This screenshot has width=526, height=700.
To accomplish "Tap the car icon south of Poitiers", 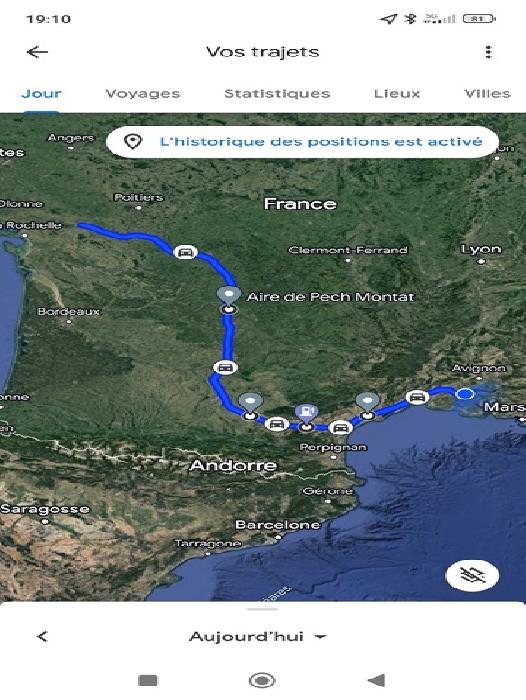I will 185,252.
